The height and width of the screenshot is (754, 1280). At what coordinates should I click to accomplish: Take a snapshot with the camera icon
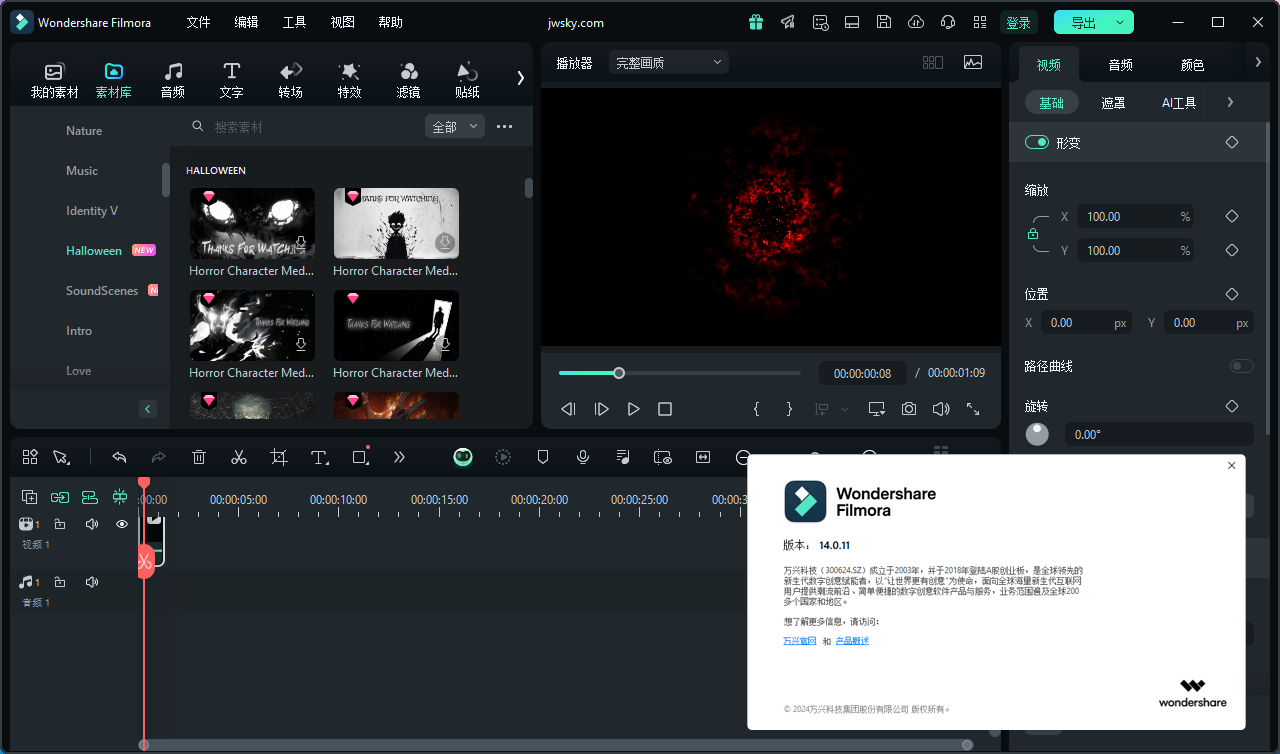tap(908, 409)
